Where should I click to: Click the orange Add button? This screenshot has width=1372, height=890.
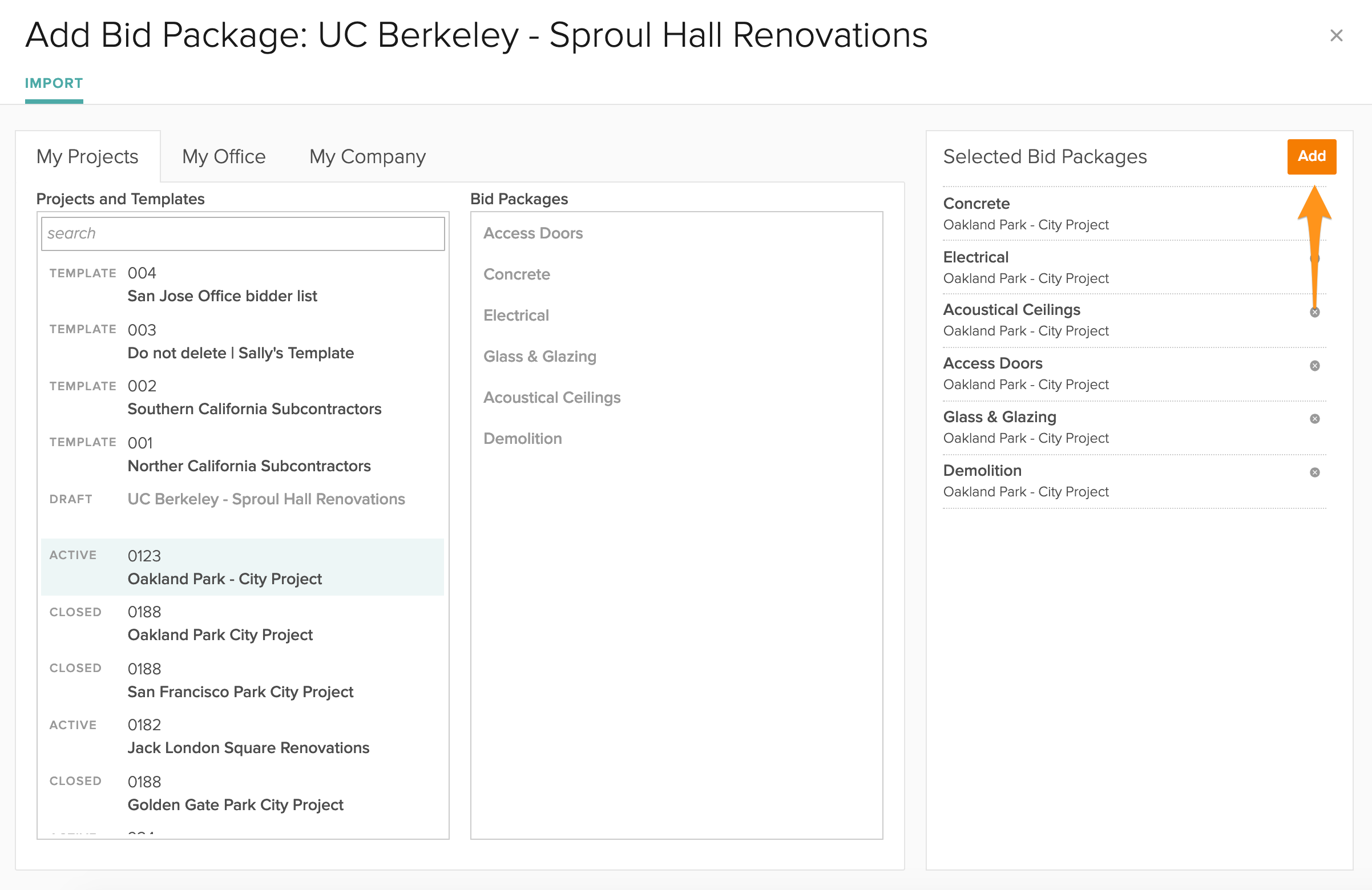(x=1312, y=156)
